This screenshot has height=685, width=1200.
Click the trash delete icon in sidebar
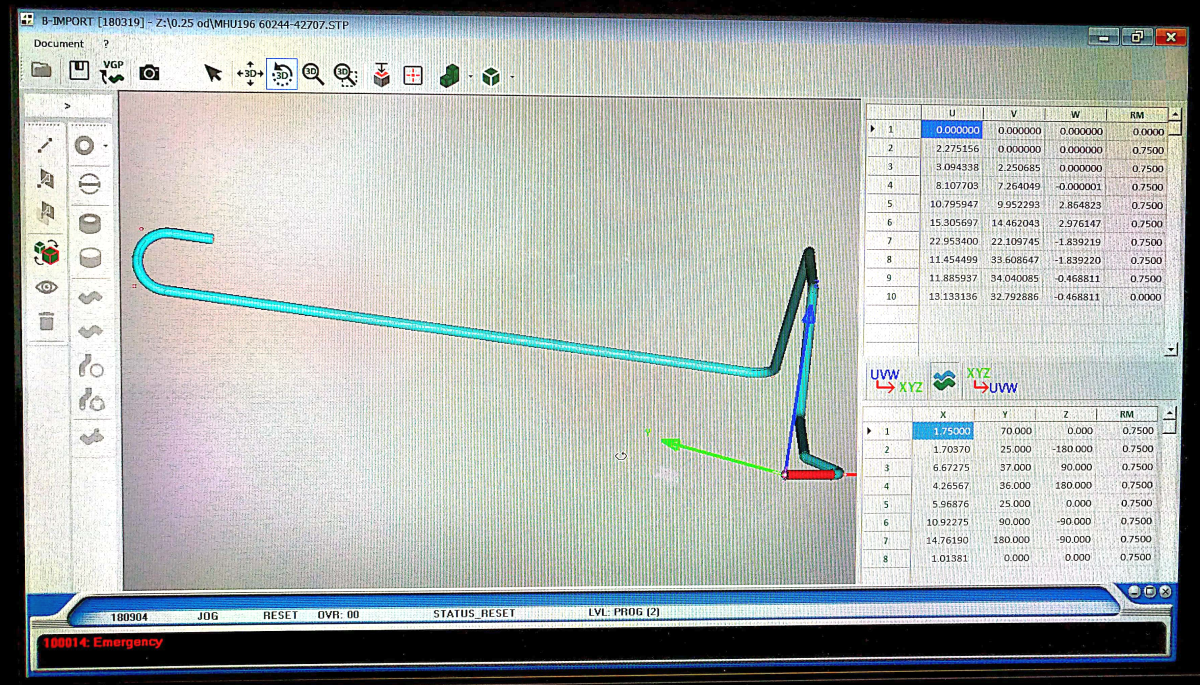coord(46,322)
